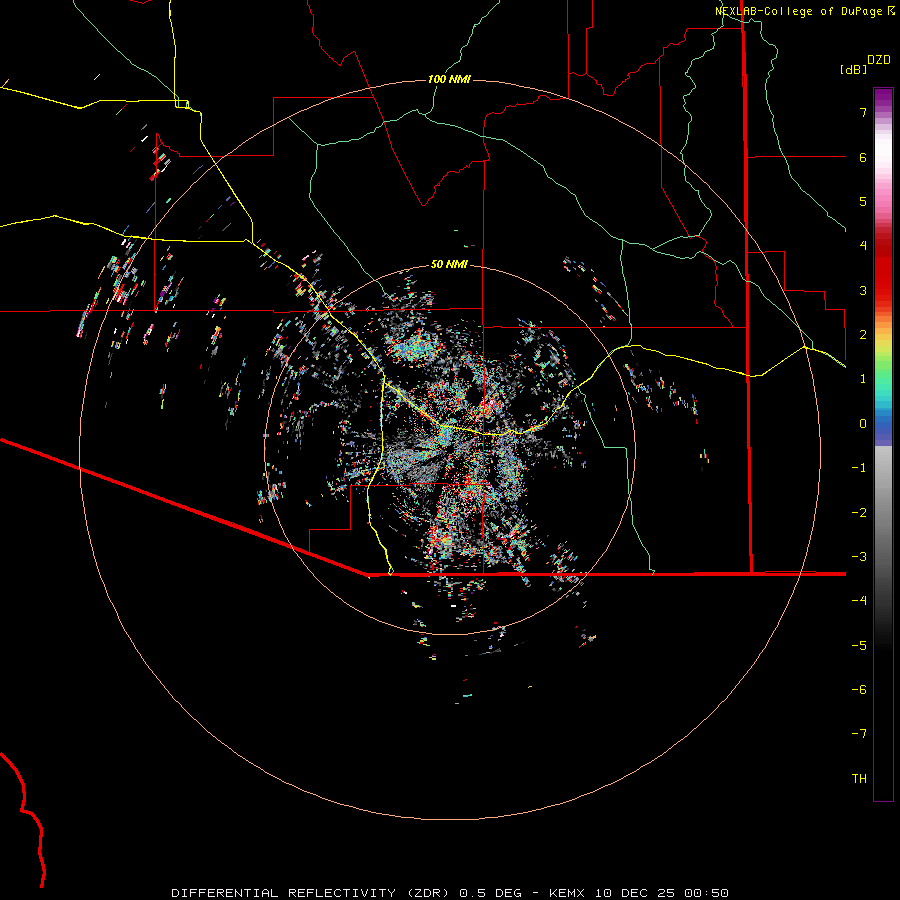900x900 pixels.
Task: Click "(ZDR)" in the bottom caption
Action: (430, 893)
